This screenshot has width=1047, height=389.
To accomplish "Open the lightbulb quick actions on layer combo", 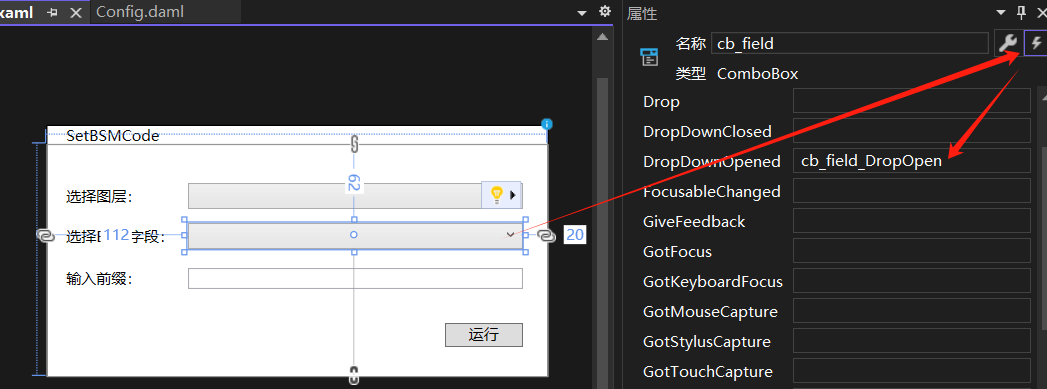I will pos(496,195).
